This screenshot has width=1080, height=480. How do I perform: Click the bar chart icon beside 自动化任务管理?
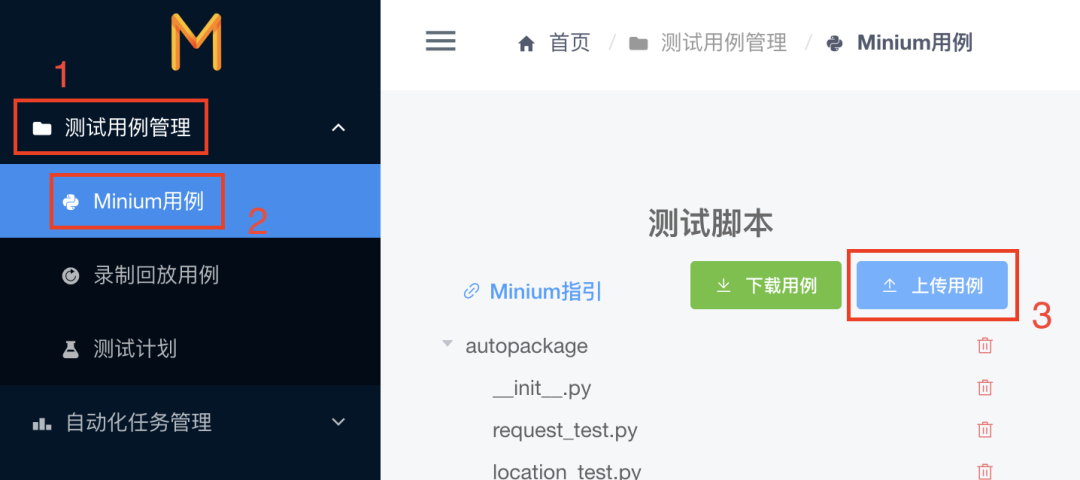(x=42, y=423)
